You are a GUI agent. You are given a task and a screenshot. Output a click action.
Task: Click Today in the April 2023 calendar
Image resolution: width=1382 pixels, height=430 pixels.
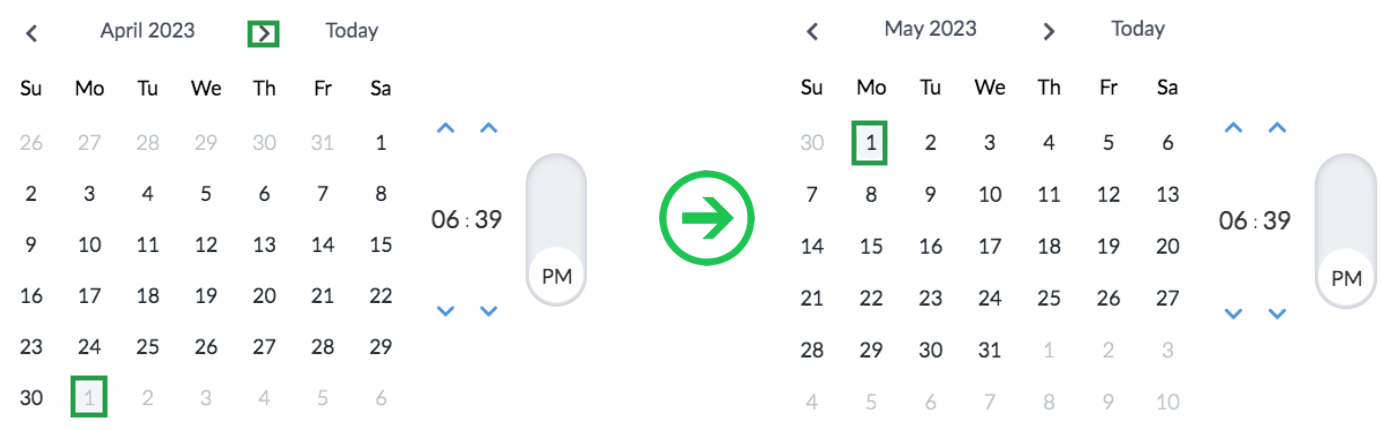(352, 31)
